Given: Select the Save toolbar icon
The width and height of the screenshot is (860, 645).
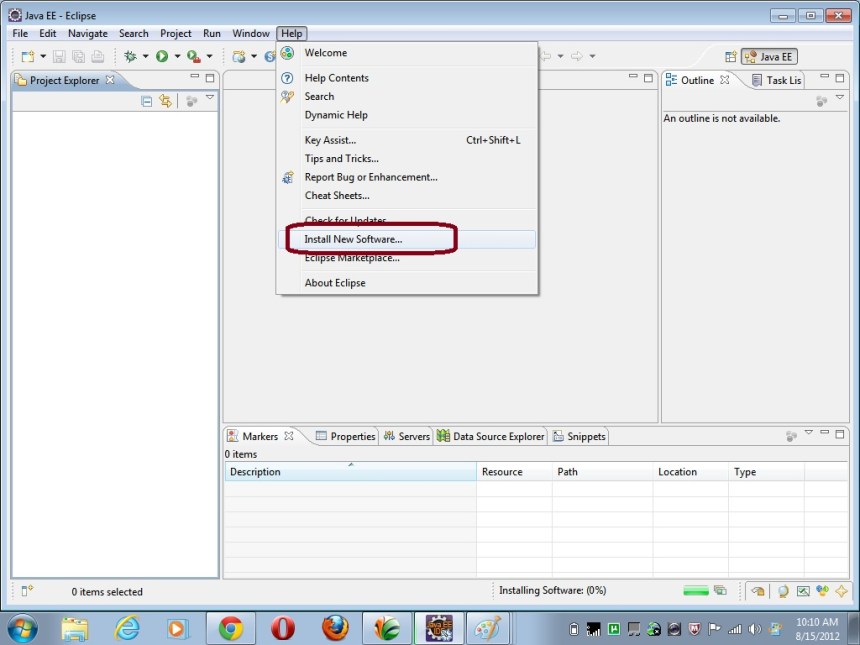Looking at the screenshot, I should tap(60, 56).
